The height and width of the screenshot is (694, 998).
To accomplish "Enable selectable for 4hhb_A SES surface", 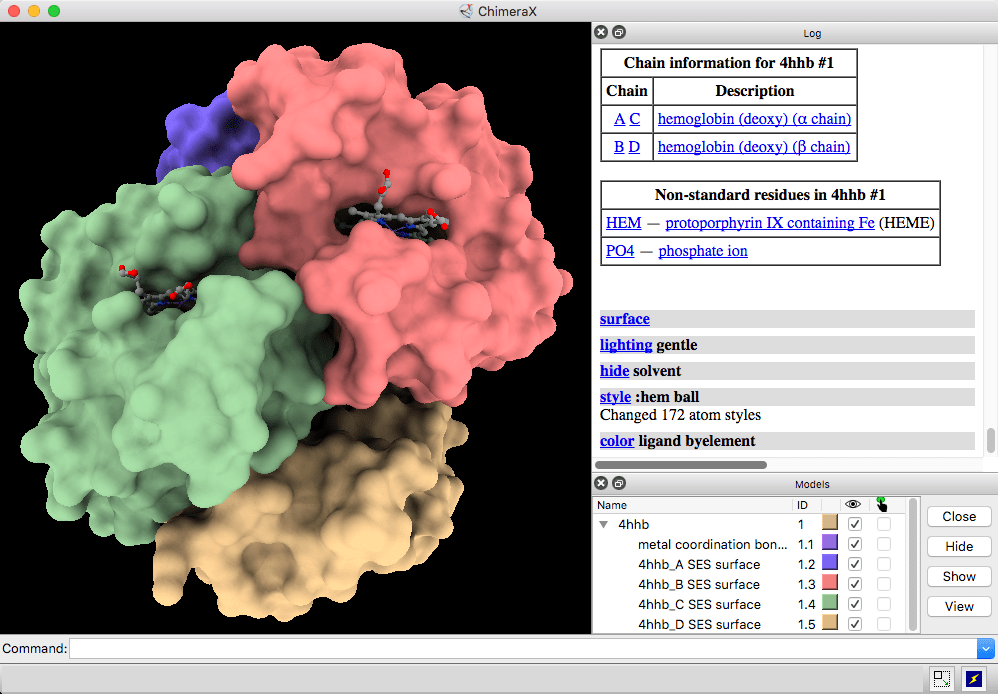I will pyautogui.click(x=883, y=564).
